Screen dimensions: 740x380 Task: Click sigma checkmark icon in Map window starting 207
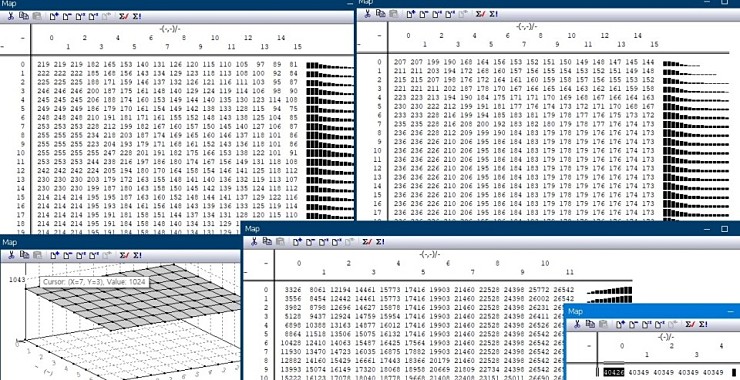point(479,14)
